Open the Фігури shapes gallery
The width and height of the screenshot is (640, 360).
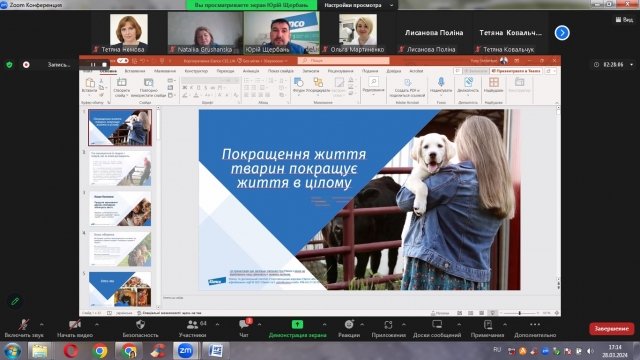click(x=298, y=82)
